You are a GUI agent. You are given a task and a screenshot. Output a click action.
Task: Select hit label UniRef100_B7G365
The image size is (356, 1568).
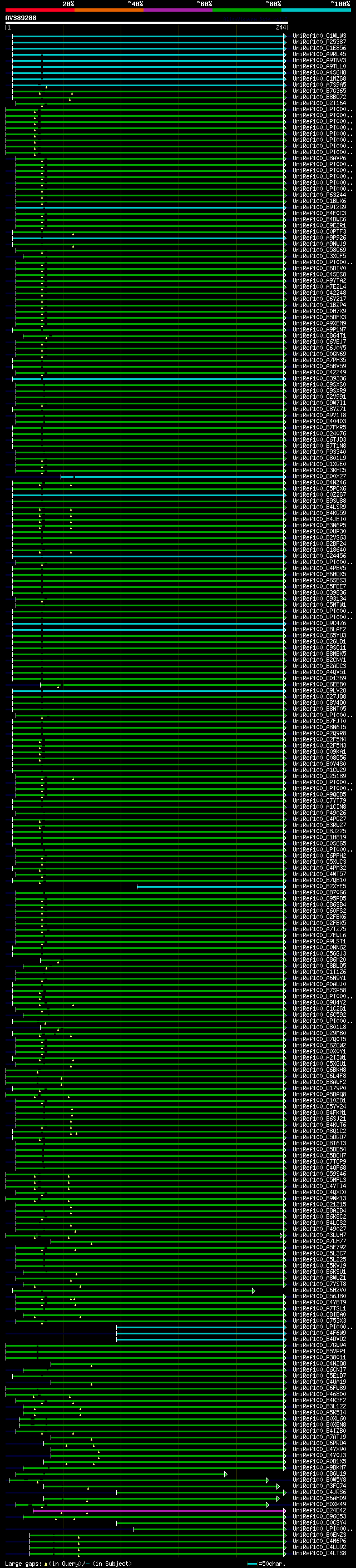point(319,91)
